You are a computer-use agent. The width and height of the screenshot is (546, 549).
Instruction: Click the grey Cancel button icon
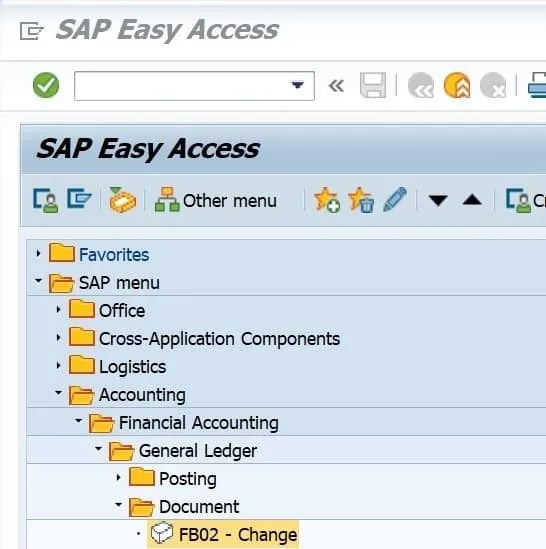pos(493,85)
